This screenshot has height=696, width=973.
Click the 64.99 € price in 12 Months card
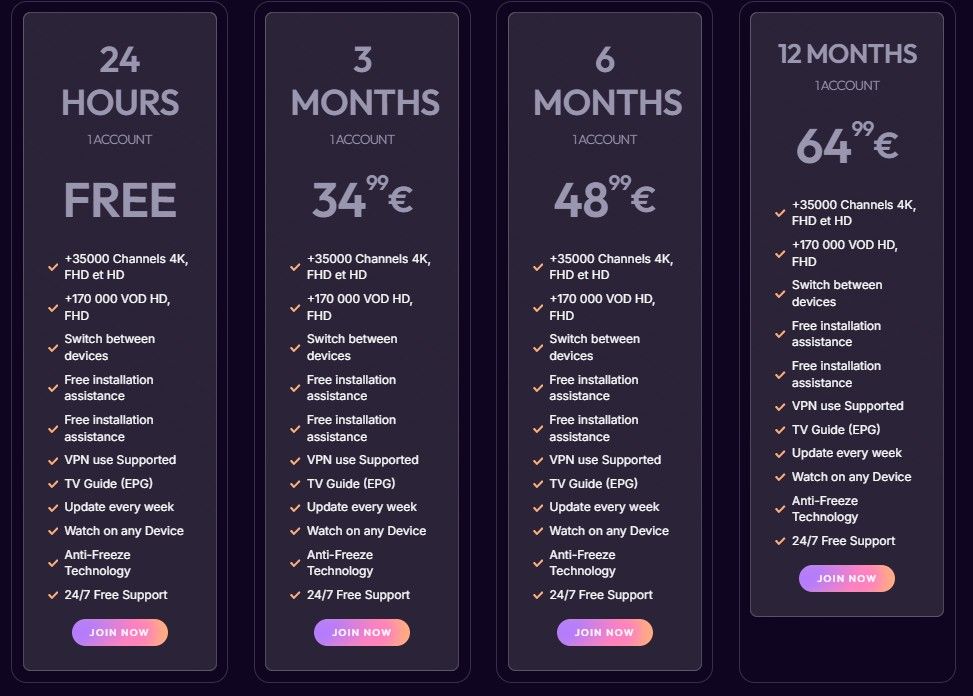(x=846, y=143)
